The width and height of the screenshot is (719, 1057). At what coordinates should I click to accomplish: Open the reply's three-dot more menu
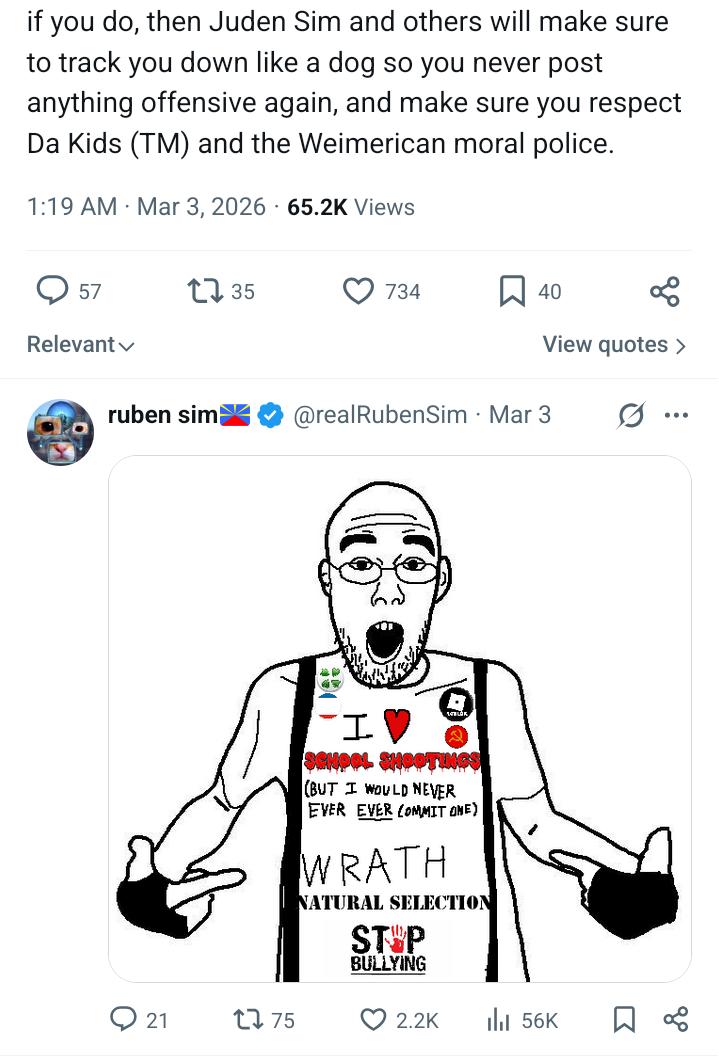tap(676, 414)
